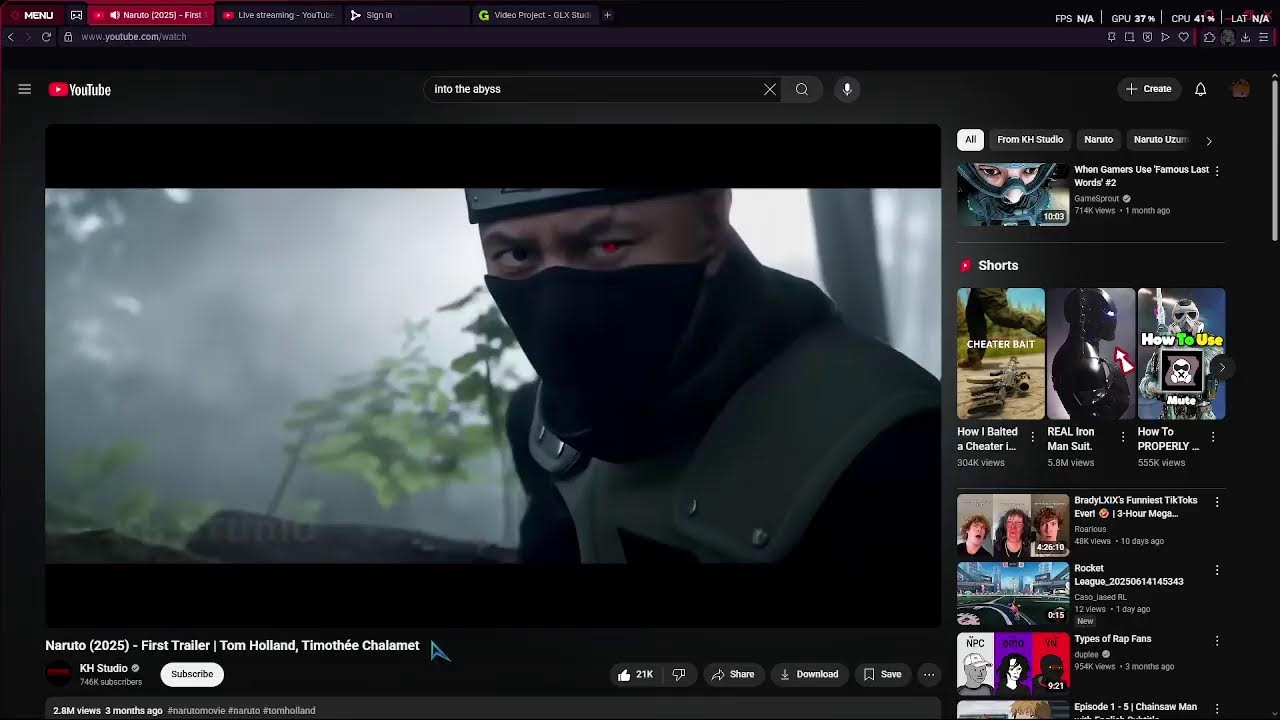Clear the search box with the X
Screen dimensions: 1280x720
770,89
